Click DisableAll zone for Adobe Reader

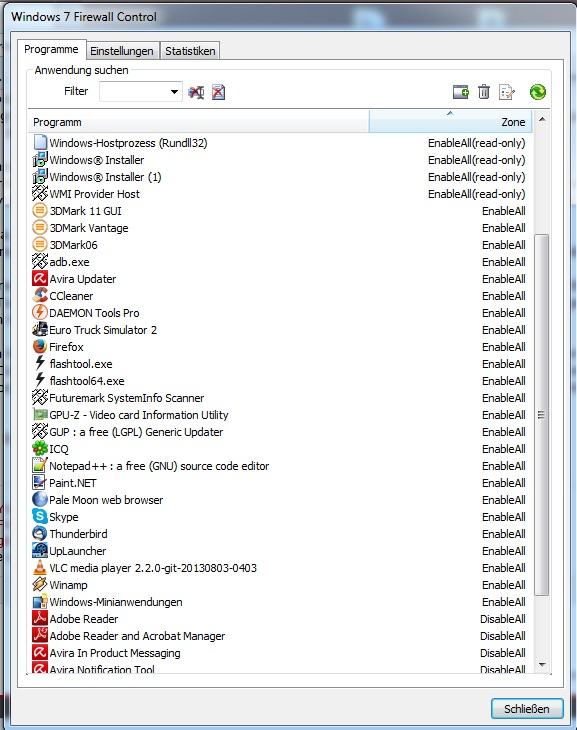502,619
